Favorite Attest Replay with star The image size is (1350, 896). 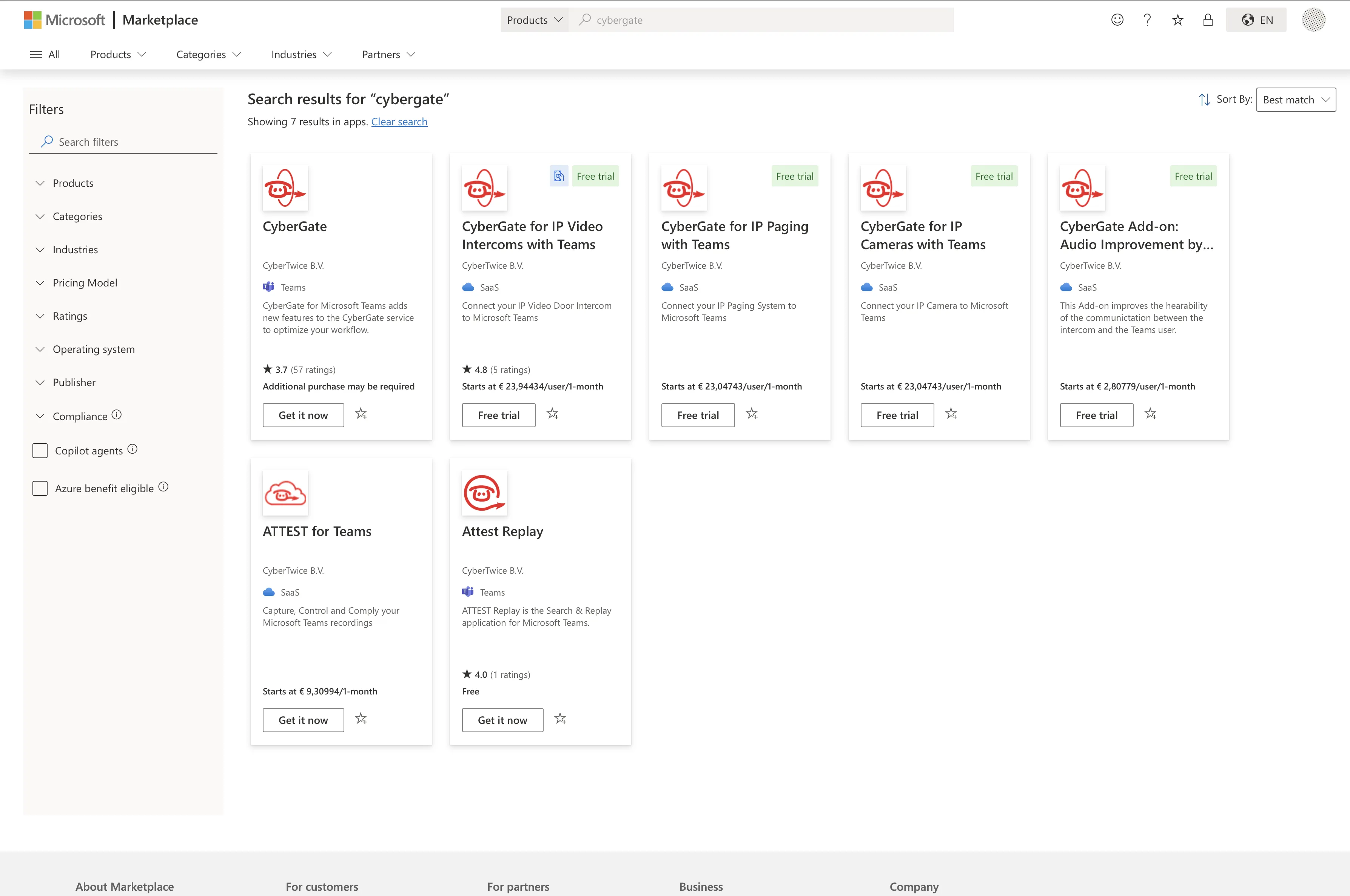561,719
